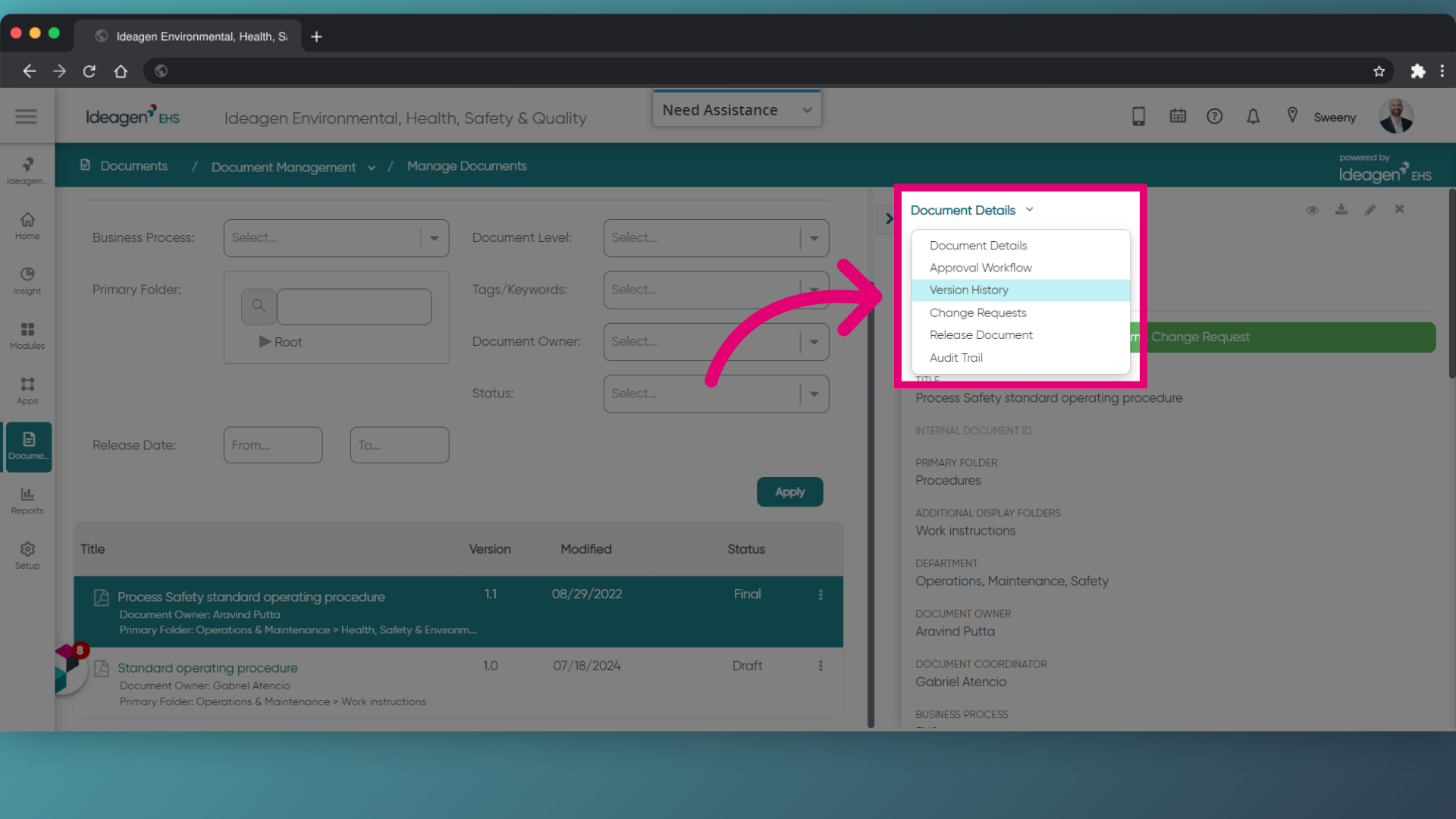Open the Insight sidebar item
Viewport: 1456px width, 819px height.
pyautogui.click(x=27, y=281)
